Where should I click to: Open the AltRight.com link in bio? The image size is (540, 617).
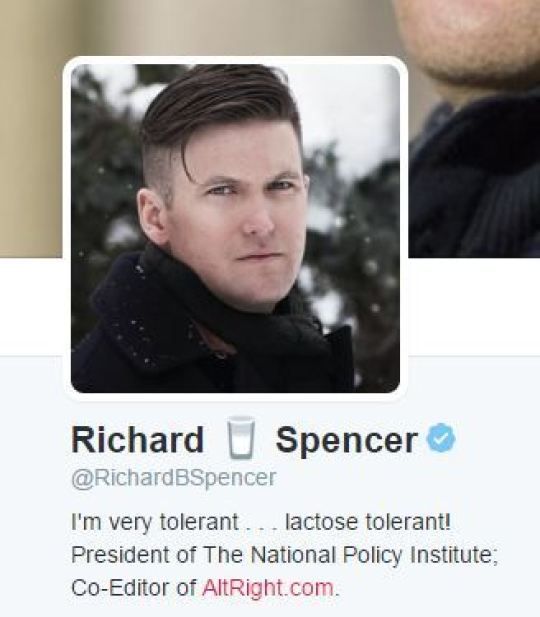coord(268,588)
